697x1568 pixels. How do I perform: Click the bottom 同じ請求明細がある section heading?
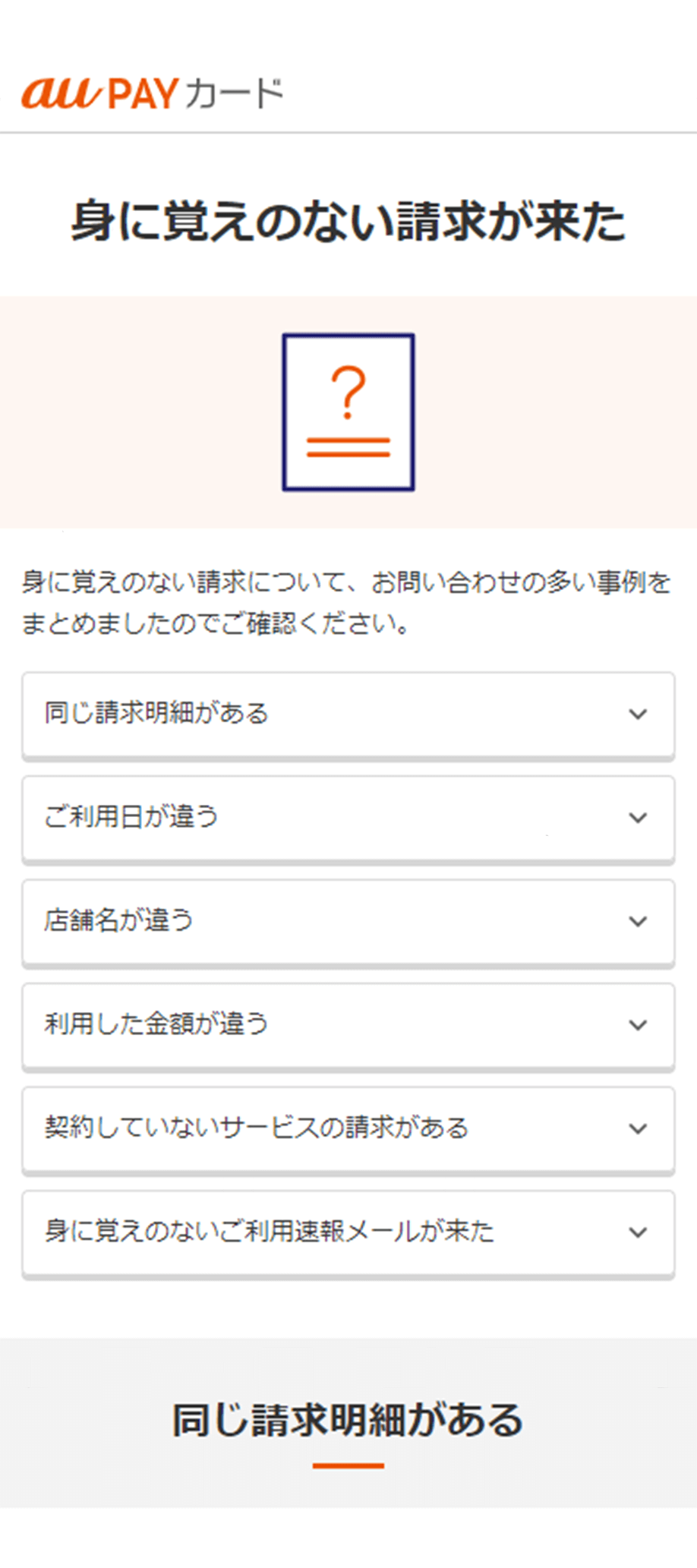pos(348,1420)
